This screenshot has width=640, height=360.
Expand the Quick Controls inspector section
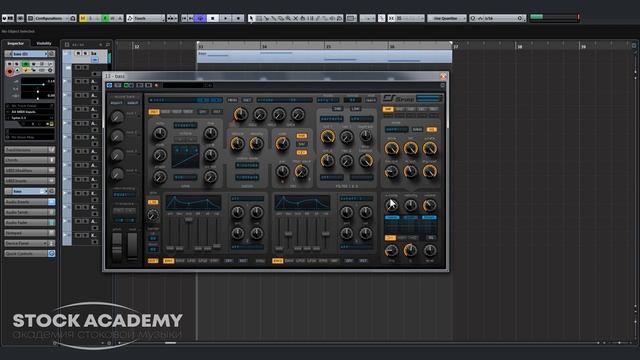tap(30, 253)
